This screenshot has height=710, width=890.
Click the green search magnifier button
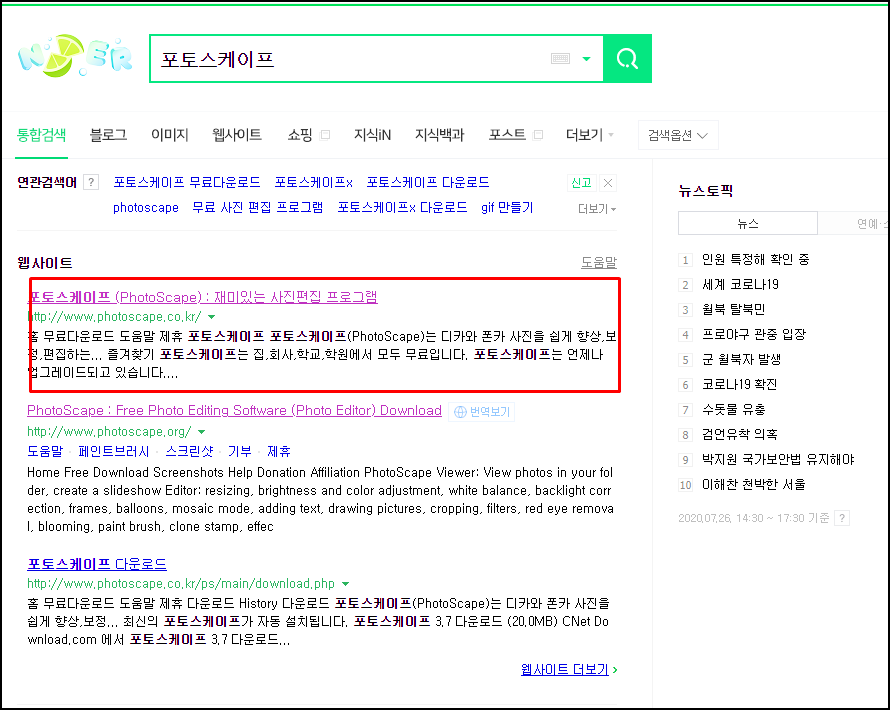(x=627, y=58)
